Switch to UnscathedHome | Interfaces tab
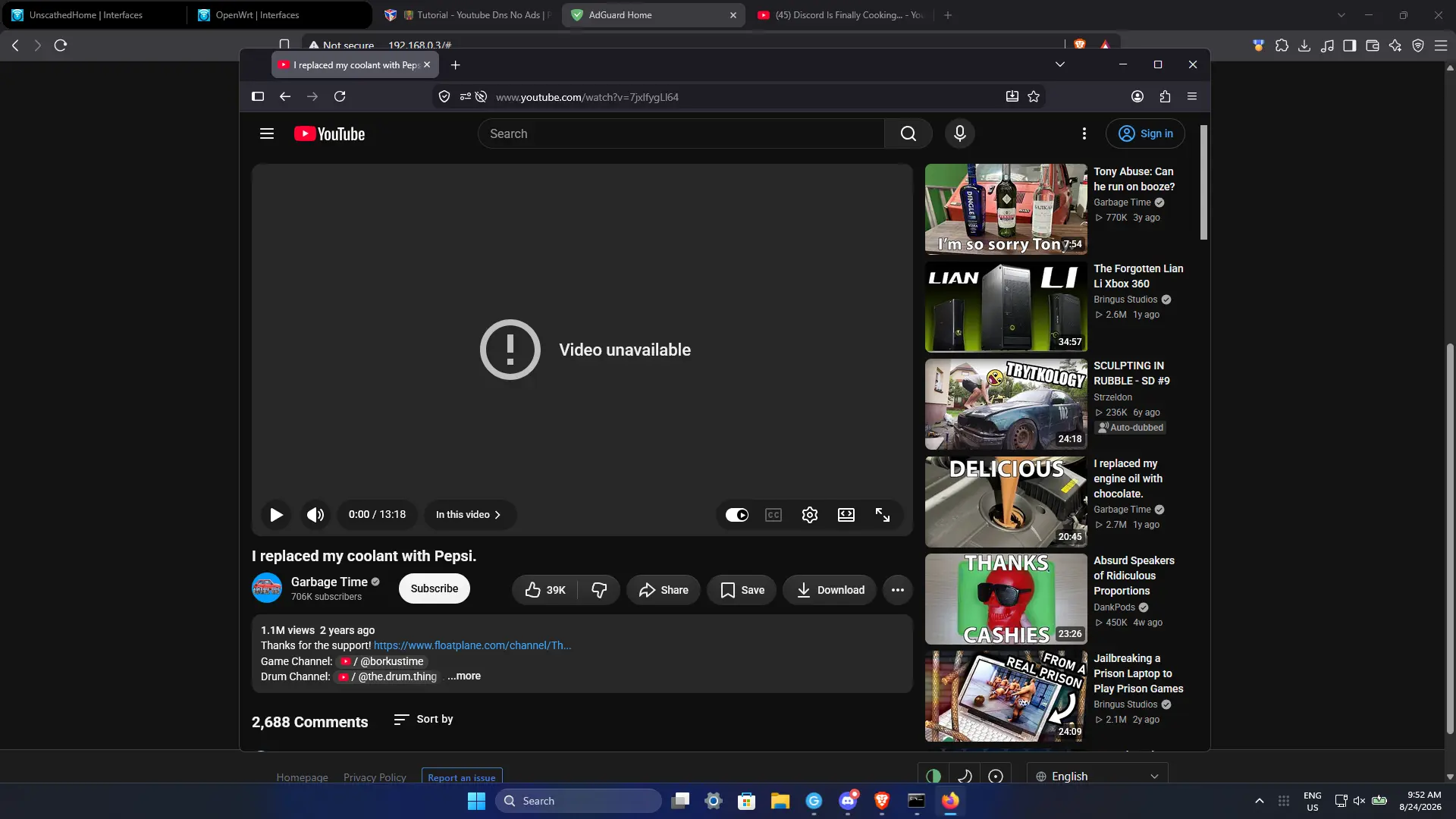Viewport: 1456px width, 819px height. (x=93, y=15)
